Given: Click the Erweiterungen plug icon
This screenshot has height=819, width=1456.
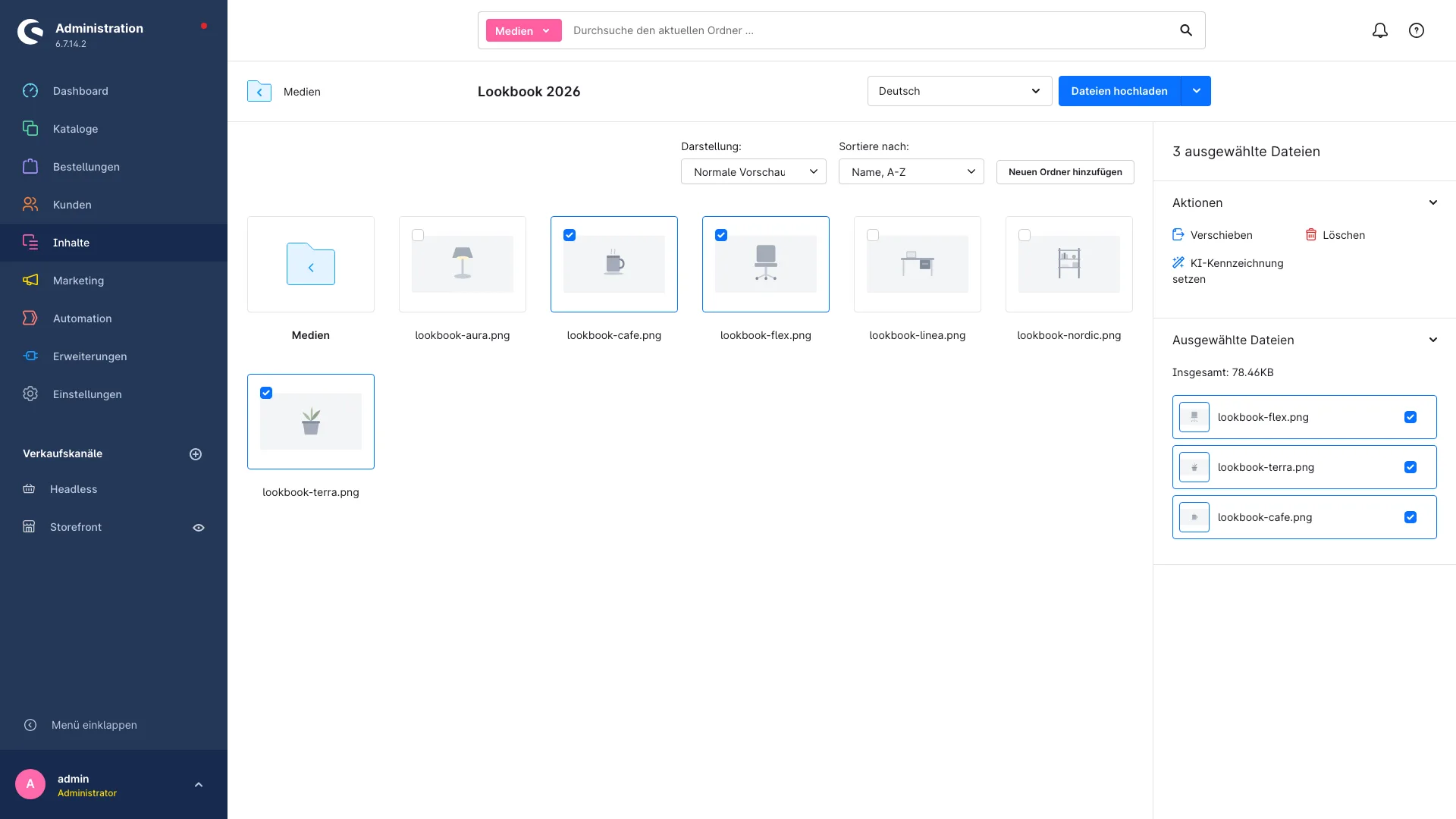Looking at the screenshot, I should coord(30,356).
